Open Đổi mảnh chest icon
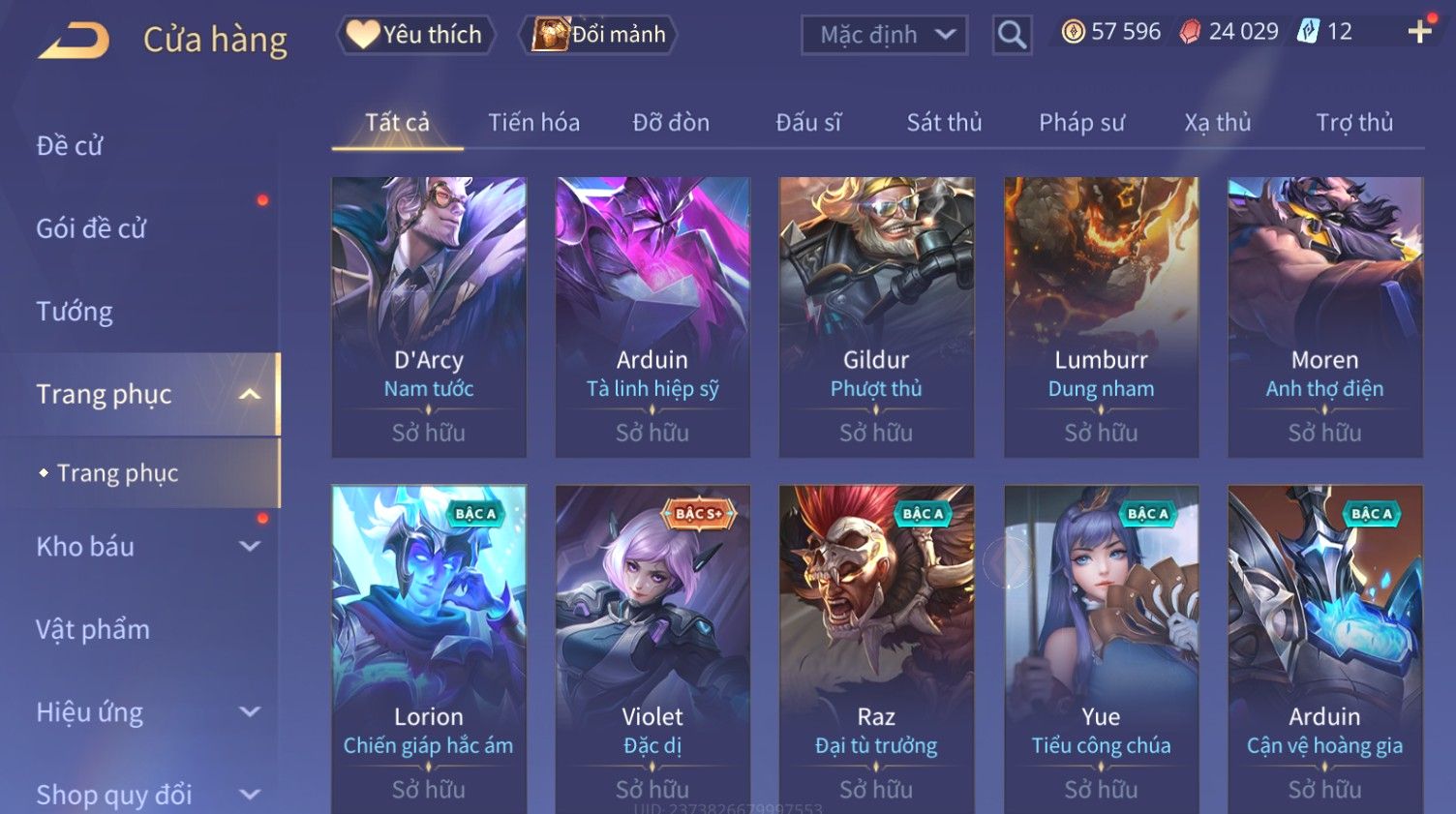This screenshot has height=814, width=1456. [550, 34]
